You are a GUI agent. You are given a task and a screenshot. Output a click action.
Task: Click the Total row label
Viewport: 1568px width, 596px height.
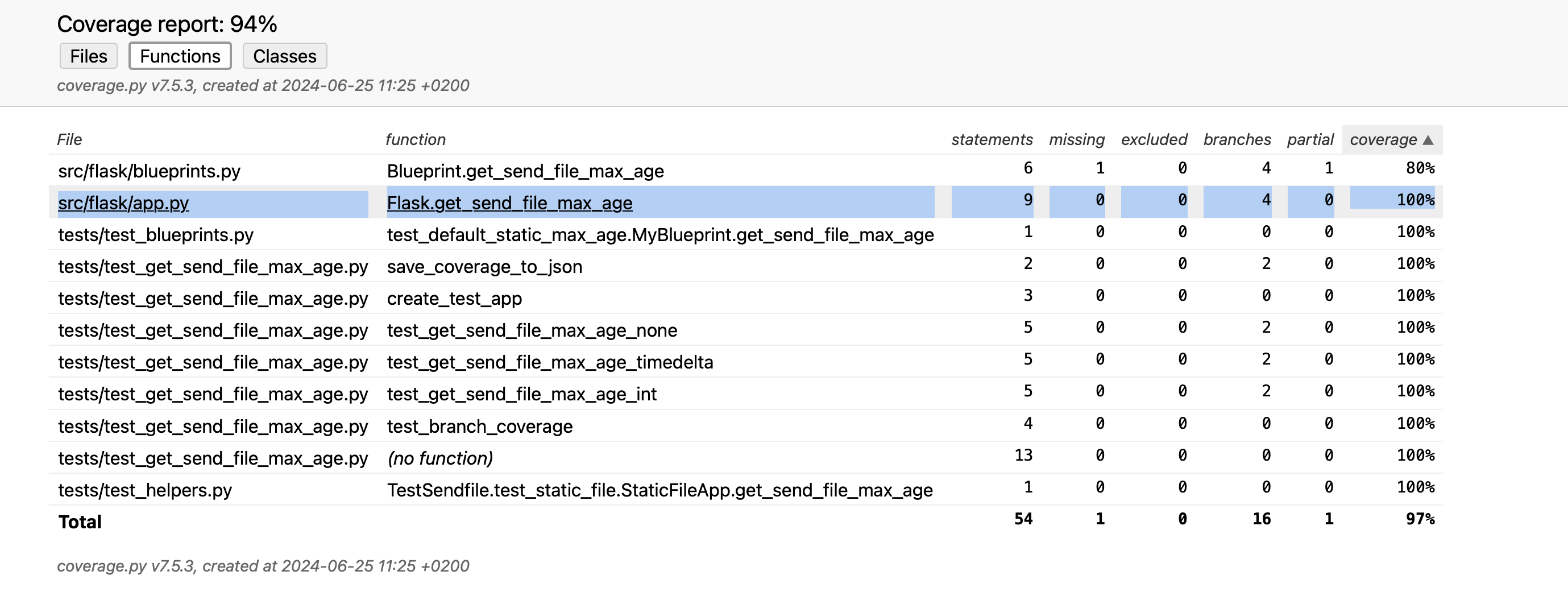click(80, 521)
